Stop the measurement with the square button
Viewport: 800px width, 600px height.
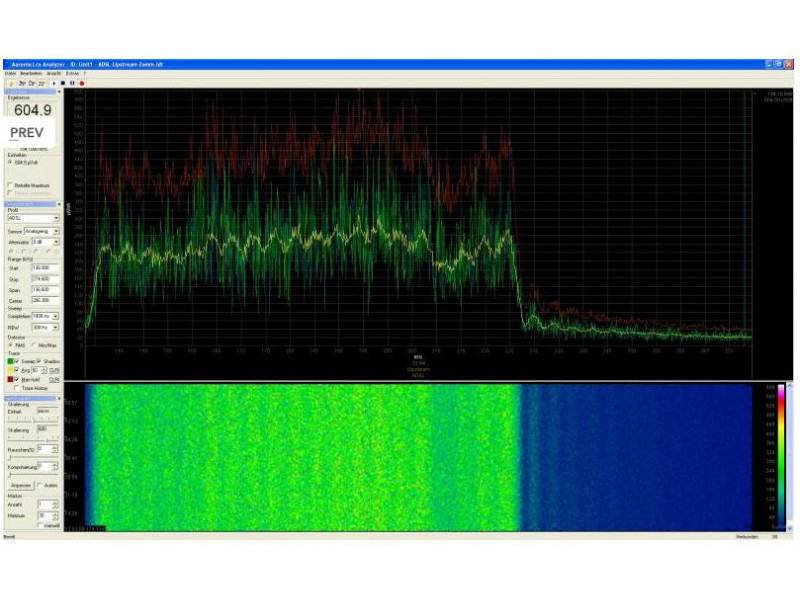click(63, 83)
